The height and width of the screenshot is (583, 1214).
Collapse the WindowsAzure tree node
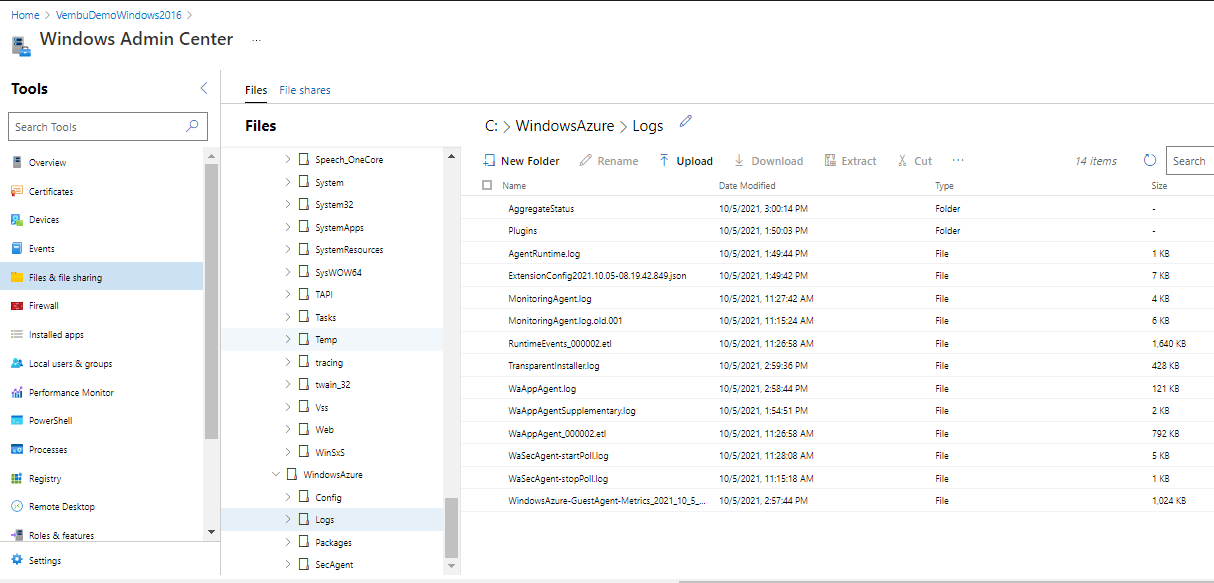click(x=276, y=474)
